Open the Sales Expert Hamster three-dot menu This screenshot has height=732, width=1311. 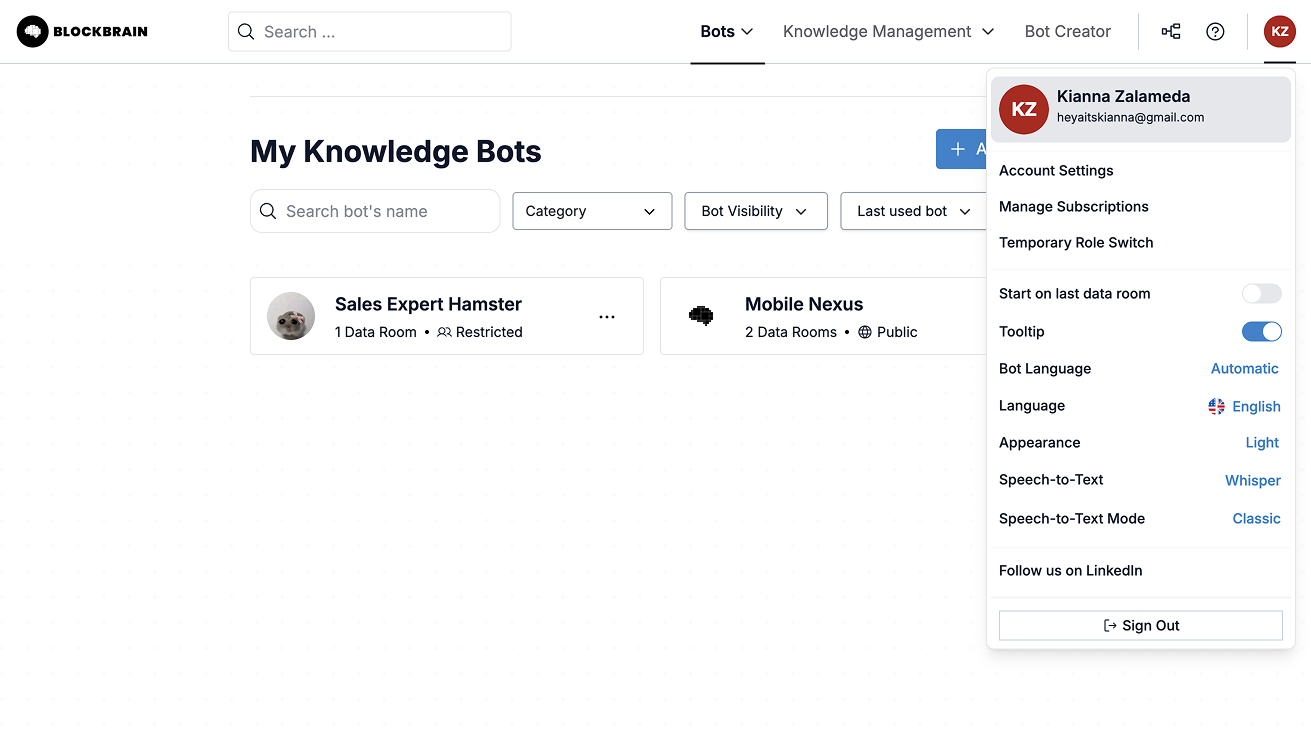[607, 317]
